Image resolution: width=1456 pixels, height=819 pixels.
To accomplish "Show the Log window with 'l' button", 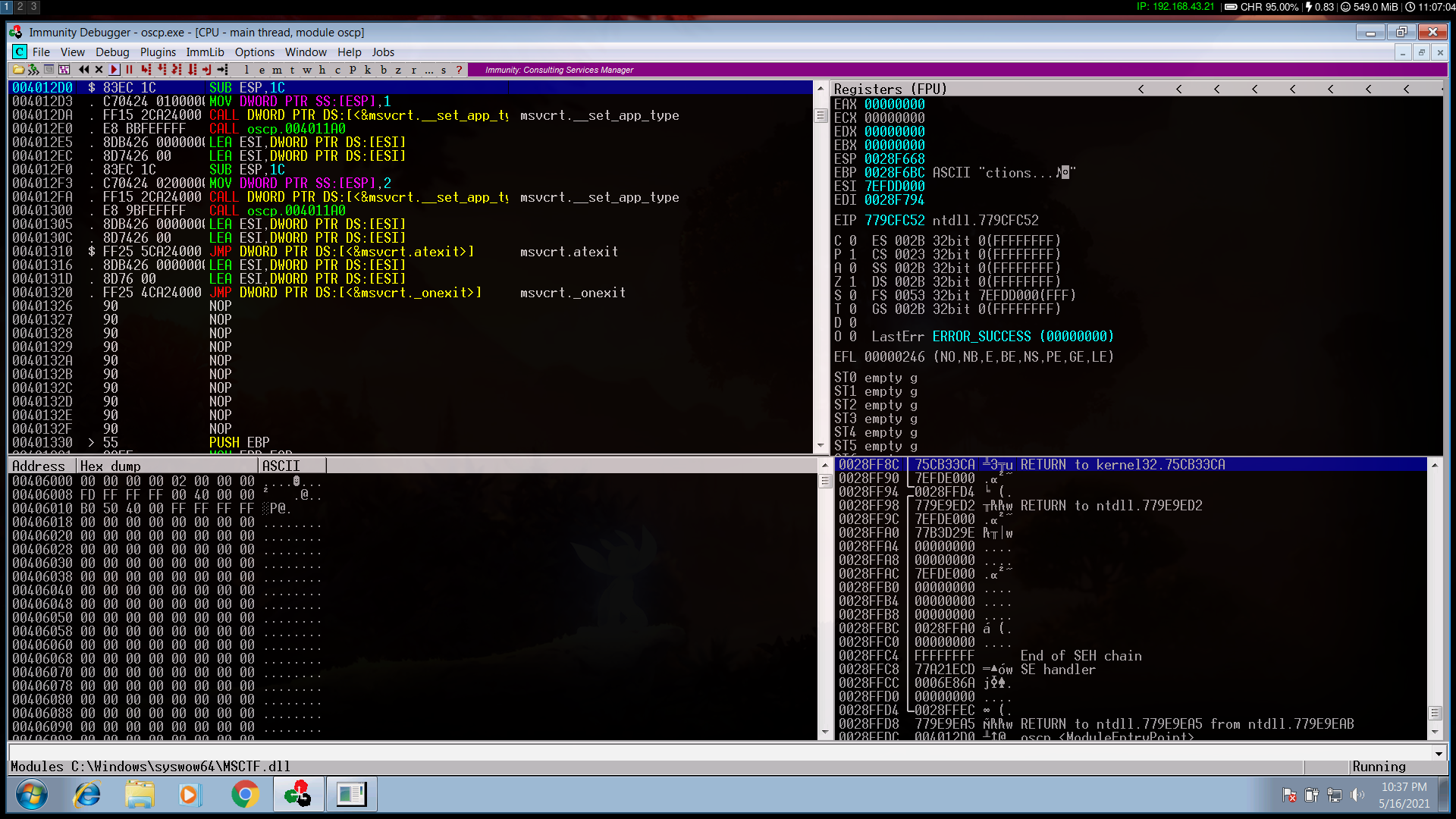I will 246,70.
